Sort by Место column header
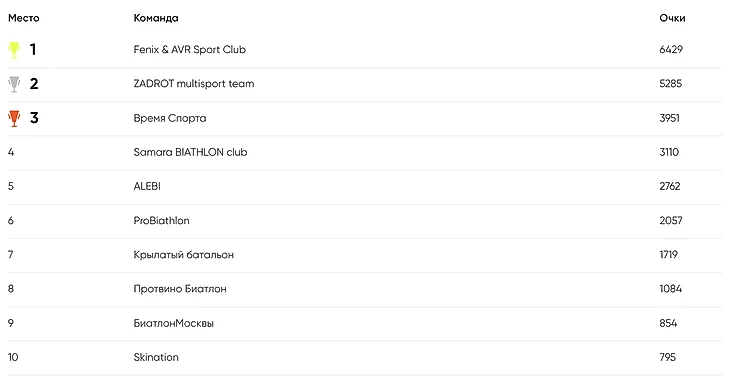 coord(24,18)
